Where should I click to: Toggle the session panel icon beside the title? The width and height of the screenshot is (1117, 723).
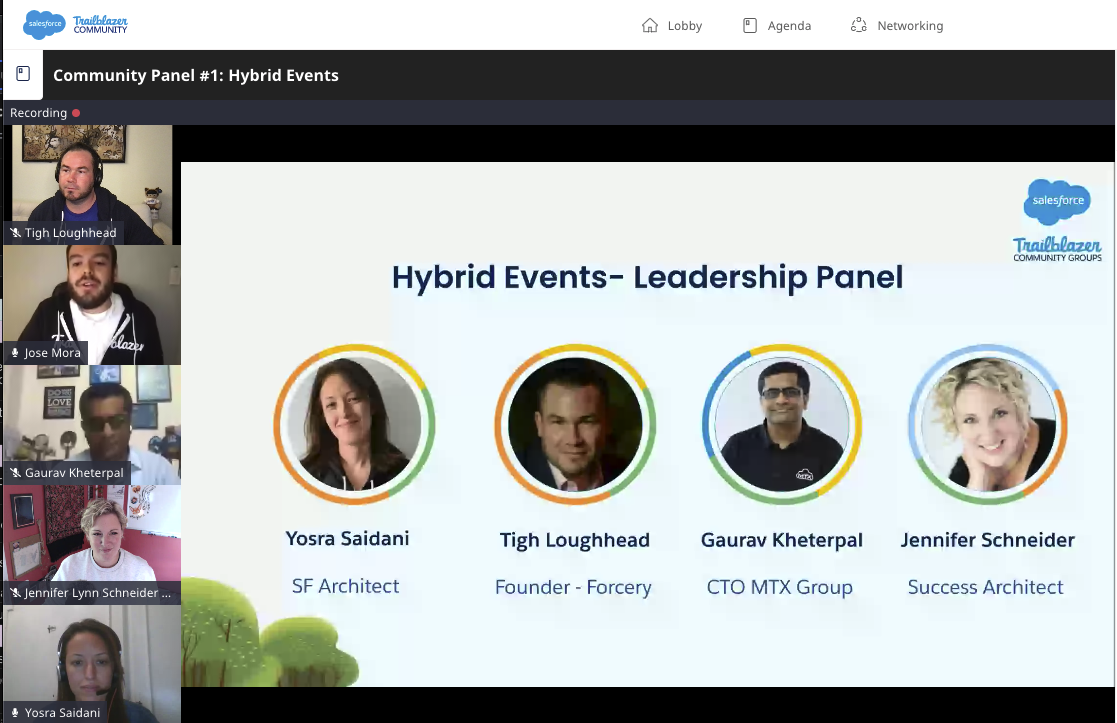coord(23,74)
